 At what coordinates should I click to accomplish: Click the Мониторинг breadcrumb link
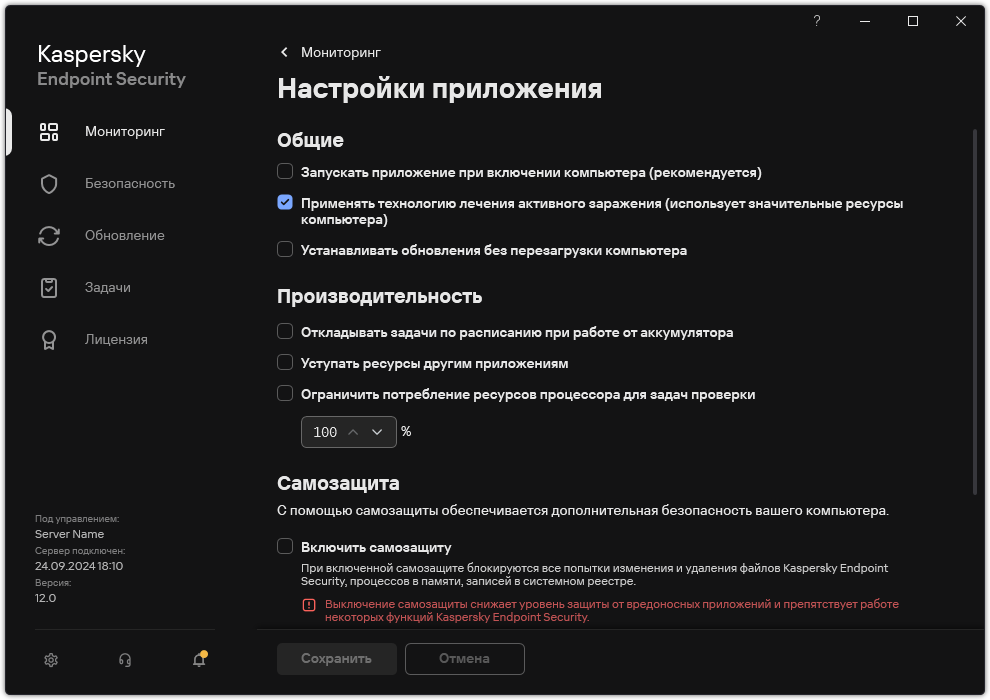point(341,52)
